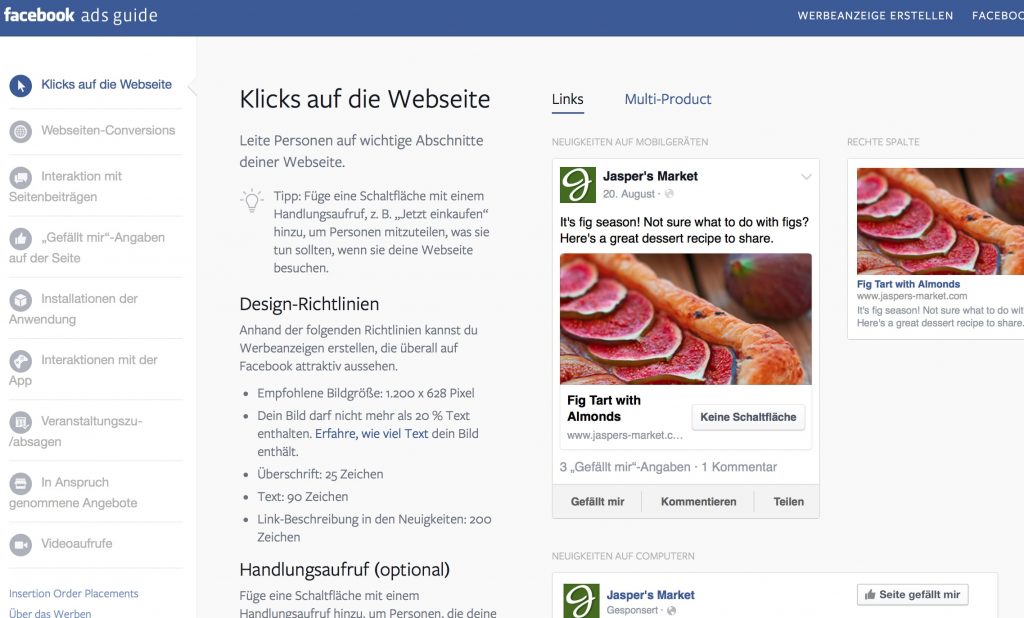
Task: Click the thumbs-up icon for Gefällt mir-Angaben
Action: 21,238
